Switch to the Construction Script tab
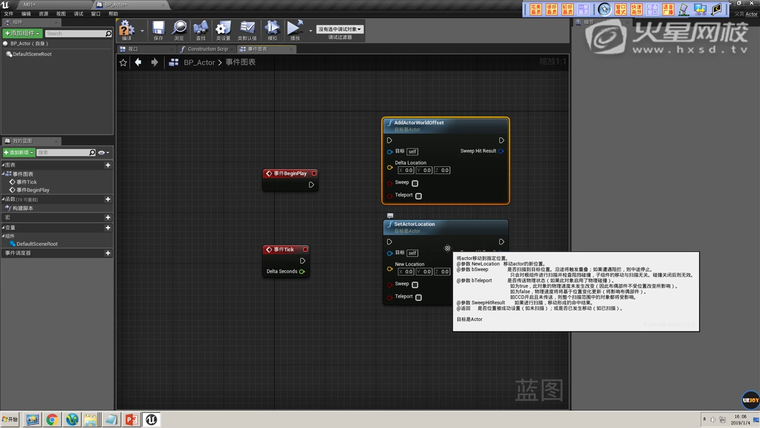This screenshot has width=760, height=428. 207,48
